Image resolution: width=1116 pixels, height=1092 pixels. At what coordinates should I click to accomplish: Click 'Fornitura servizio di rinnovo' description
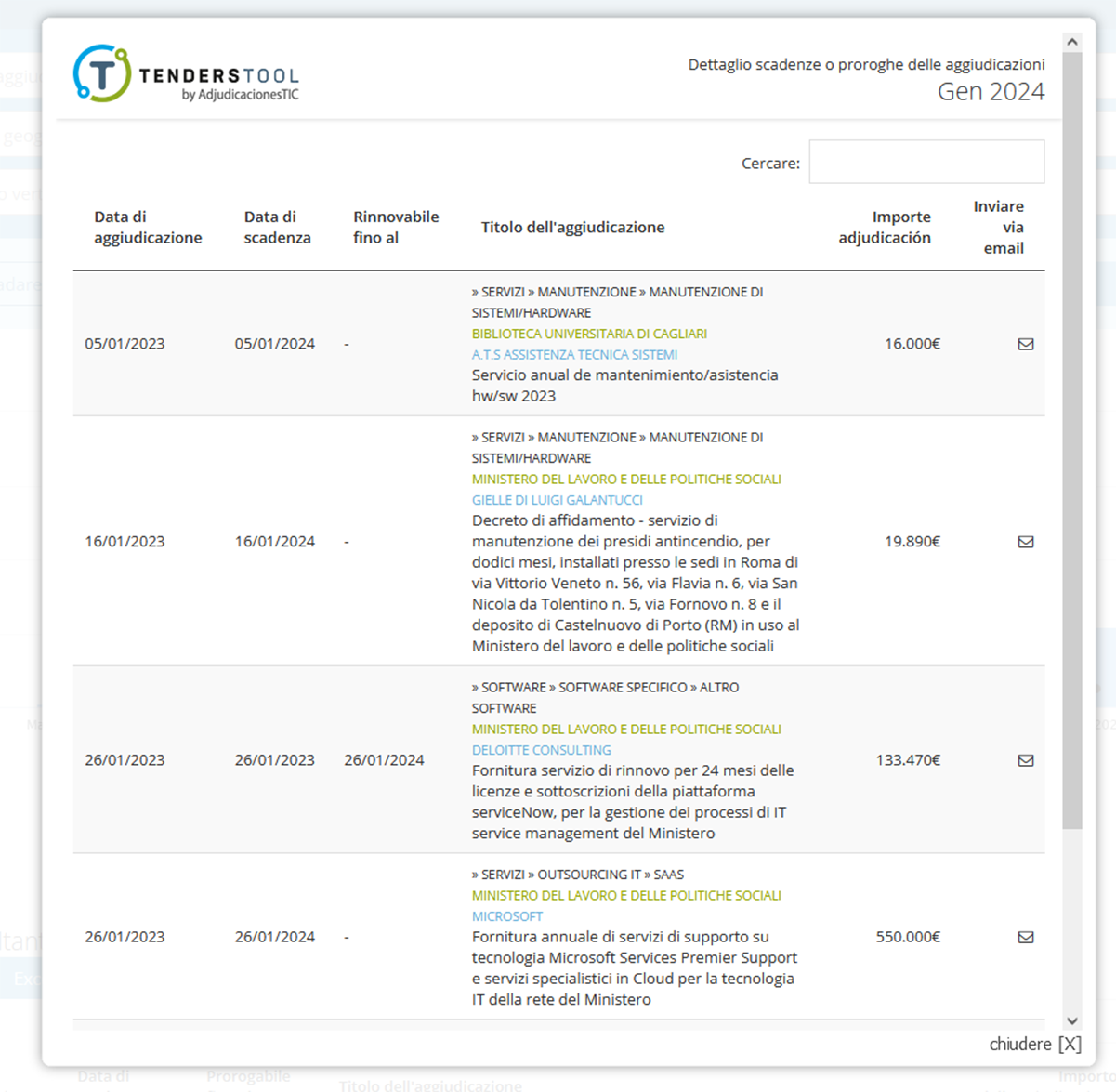point(633,802)
